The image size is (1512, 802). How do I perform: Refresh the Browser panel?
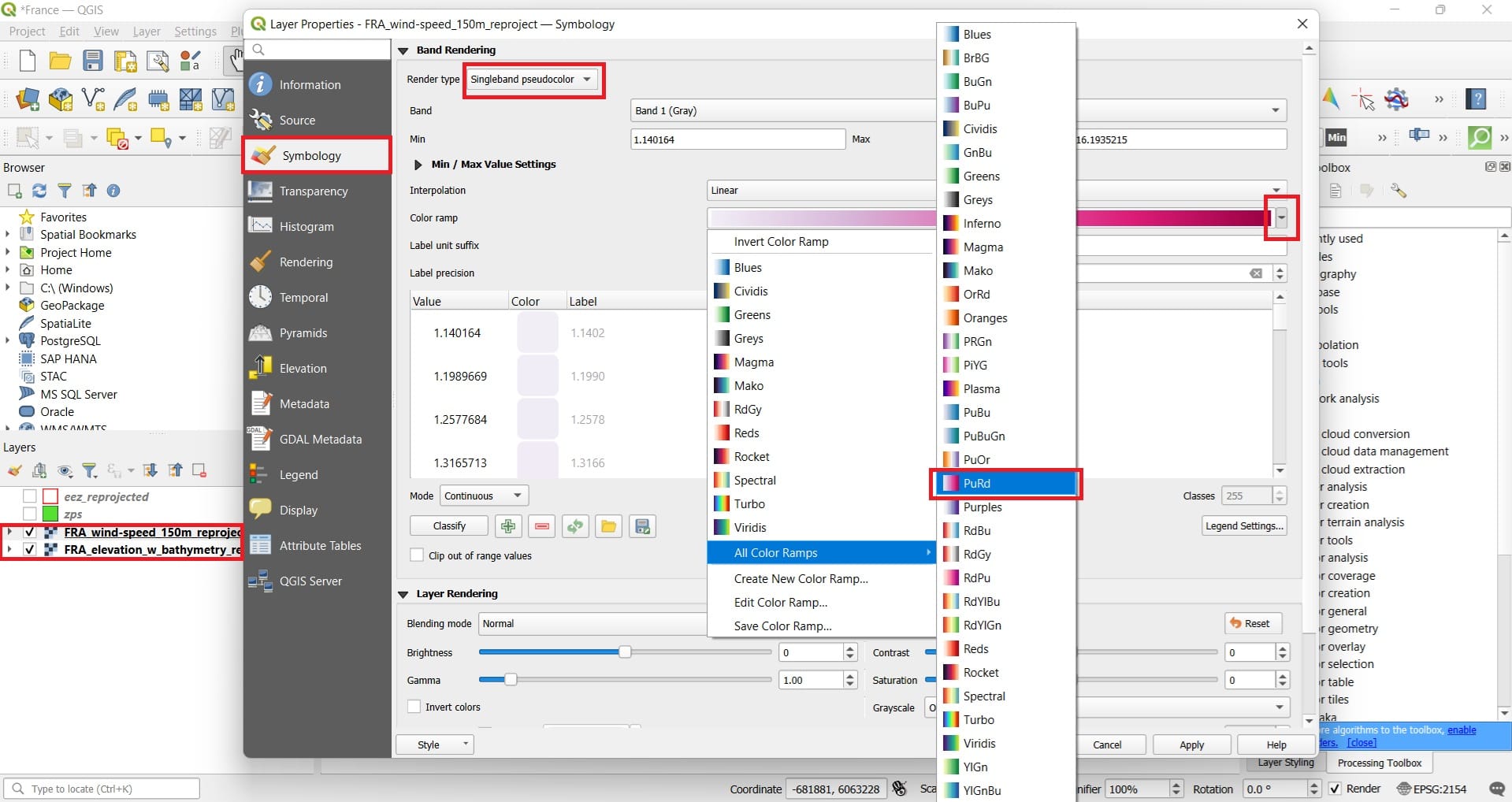pyautogui.click(x=39, y=191)
